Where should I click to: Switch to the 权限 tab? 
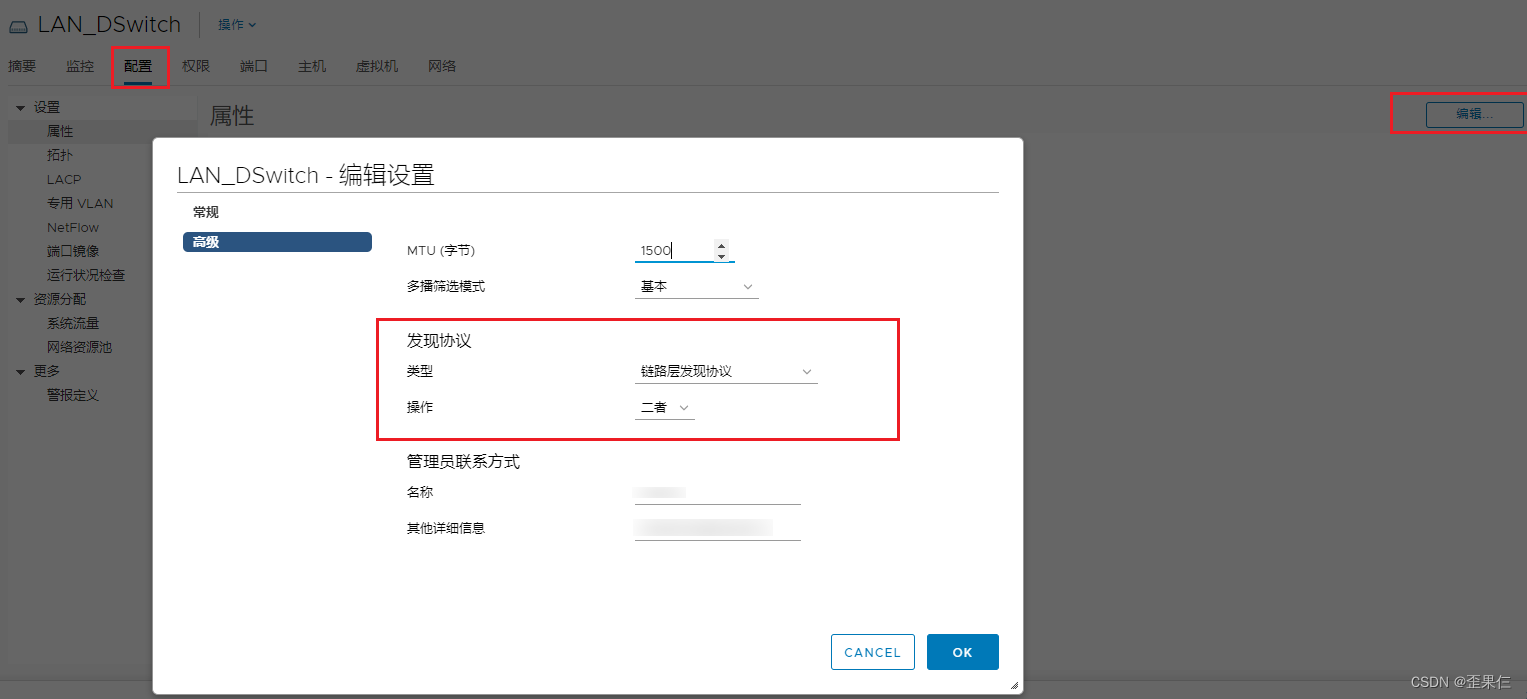[x=196, y=66]
